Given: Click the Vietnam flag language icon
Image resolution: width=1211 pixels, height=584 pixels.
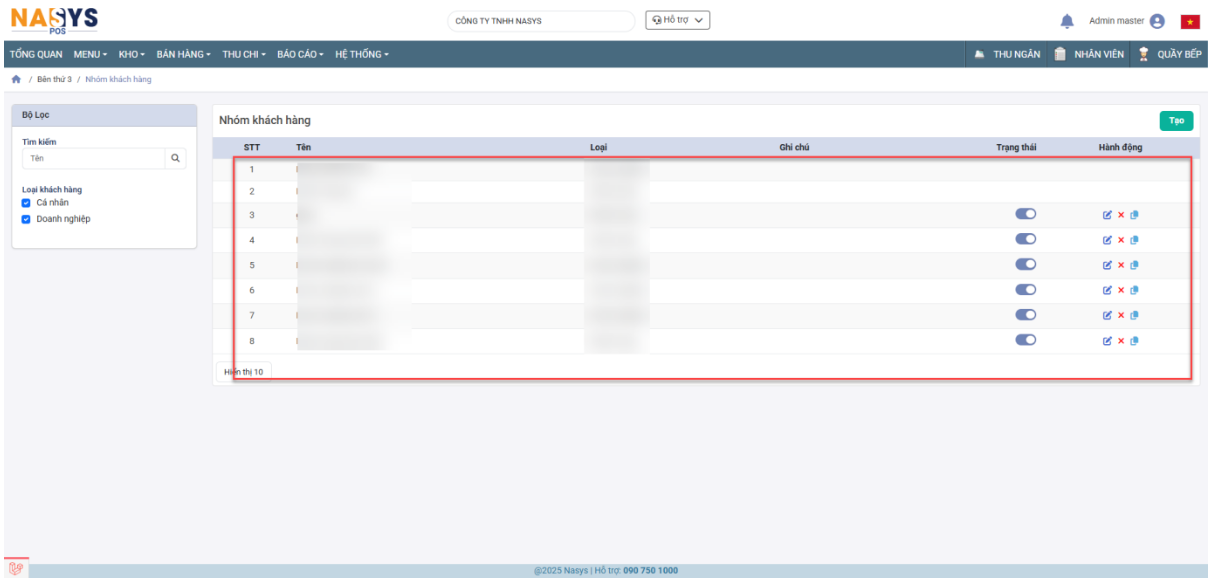Looking at the screenshot, I should [1189, 21].
